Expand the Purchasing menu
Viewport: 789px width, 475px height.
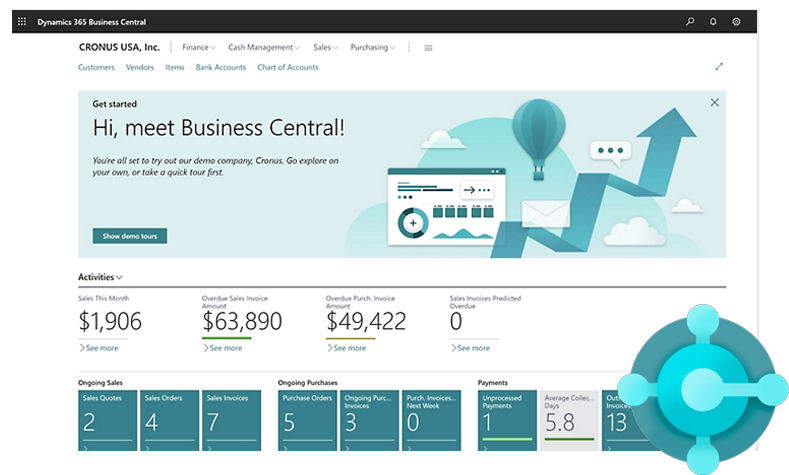(373, 47)
